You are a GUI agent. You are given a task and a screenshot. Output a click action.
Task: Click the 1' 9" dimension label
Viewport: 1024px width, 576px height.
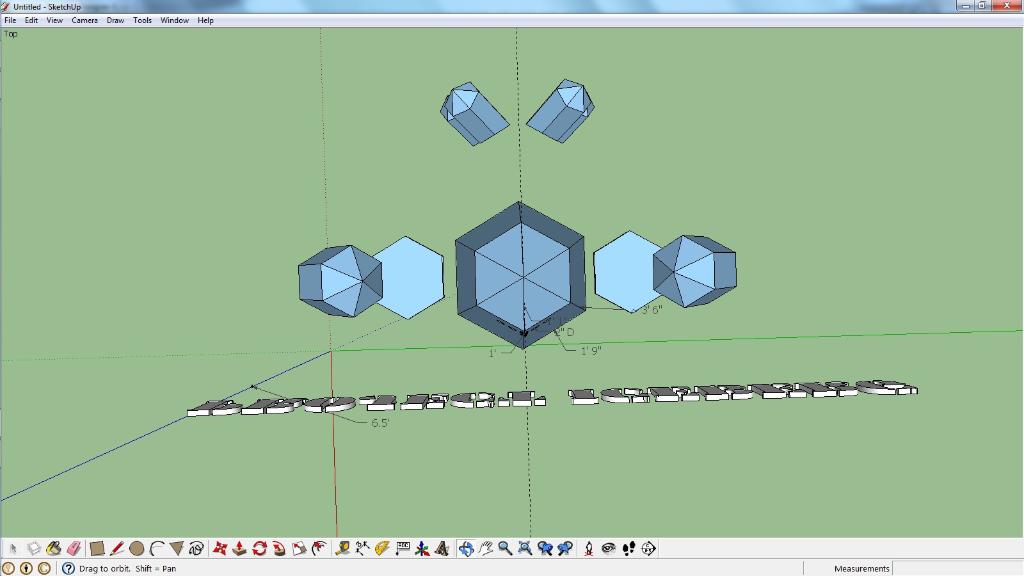pos(591,351)
